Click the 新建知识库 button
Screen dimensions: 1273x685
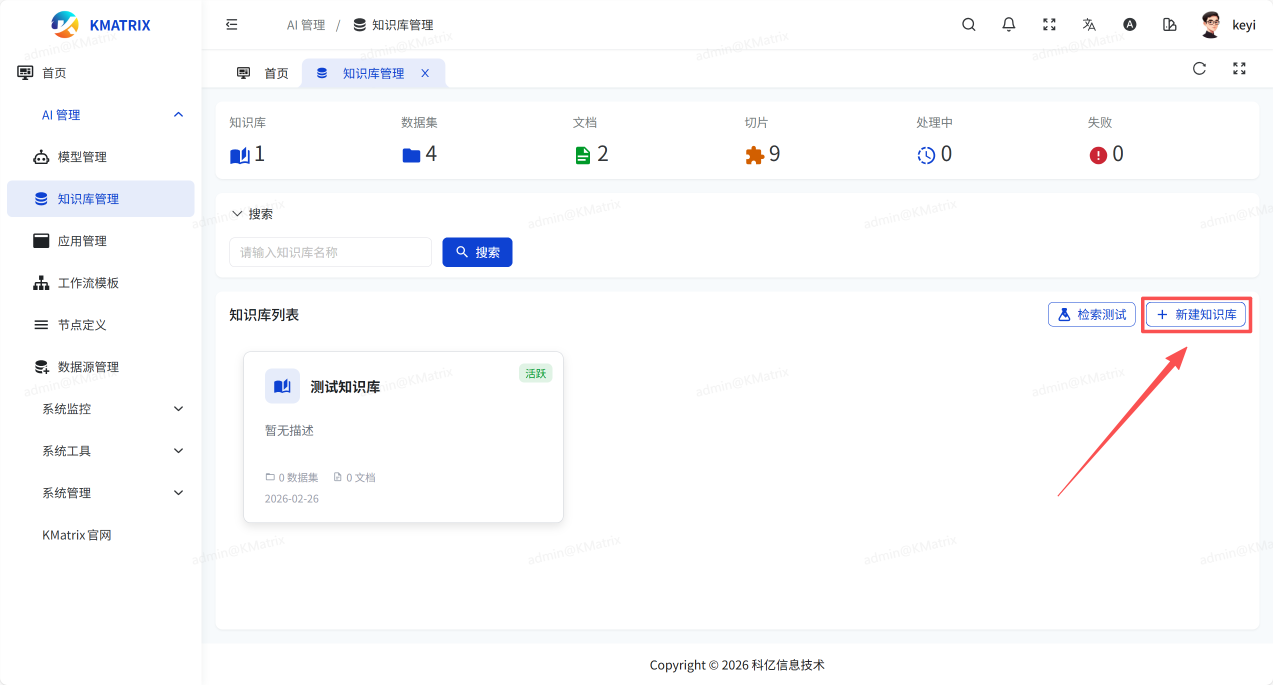[x=1196, y=315]
